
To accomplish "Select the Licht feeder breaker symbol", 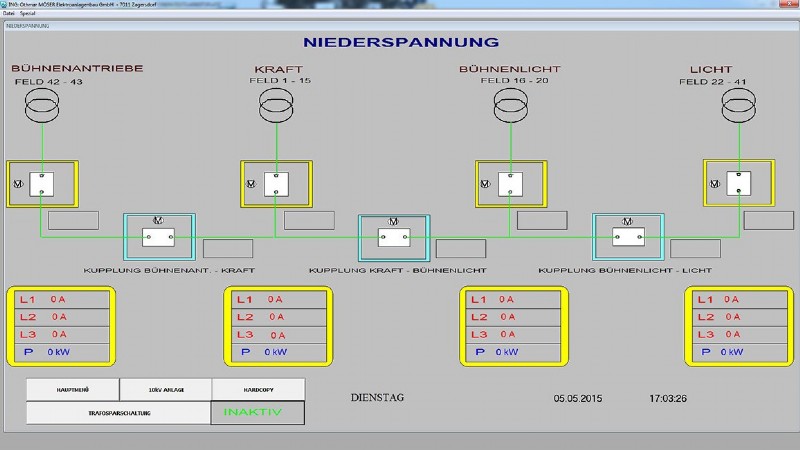I will tap(739, 183).
